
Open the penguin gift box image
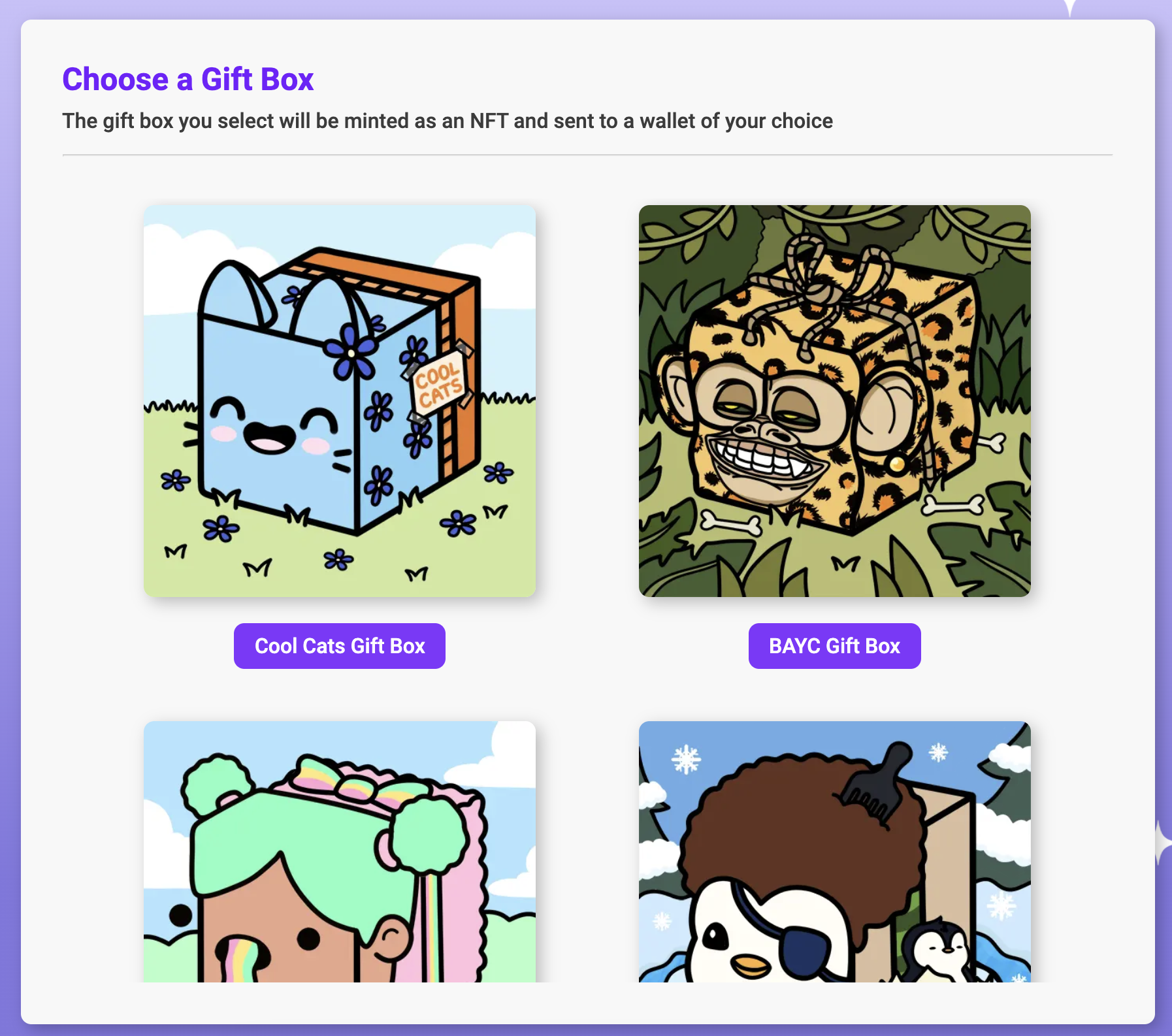click(x=835, y=852)
